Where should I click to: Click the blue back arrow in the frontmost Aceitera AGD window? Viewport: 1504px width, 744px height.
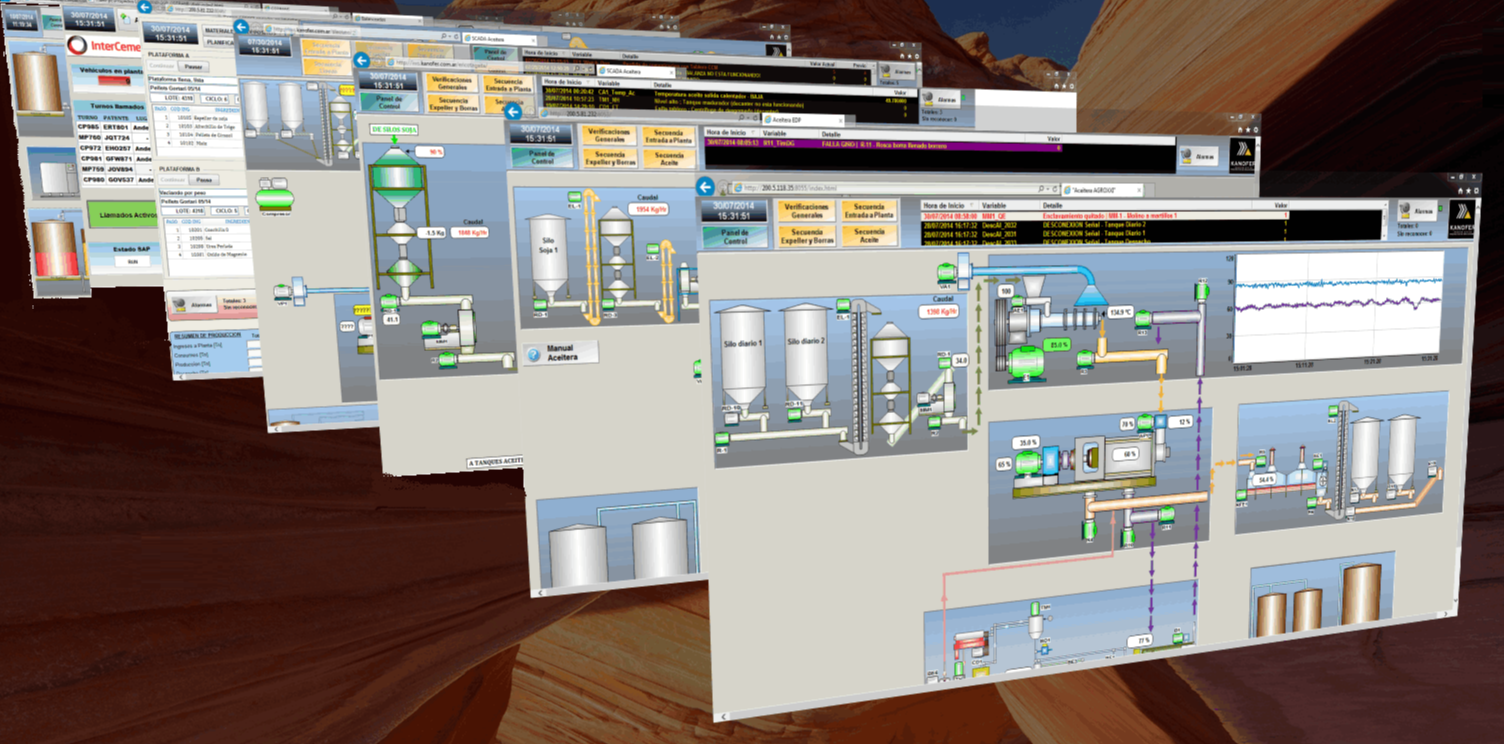705,187
